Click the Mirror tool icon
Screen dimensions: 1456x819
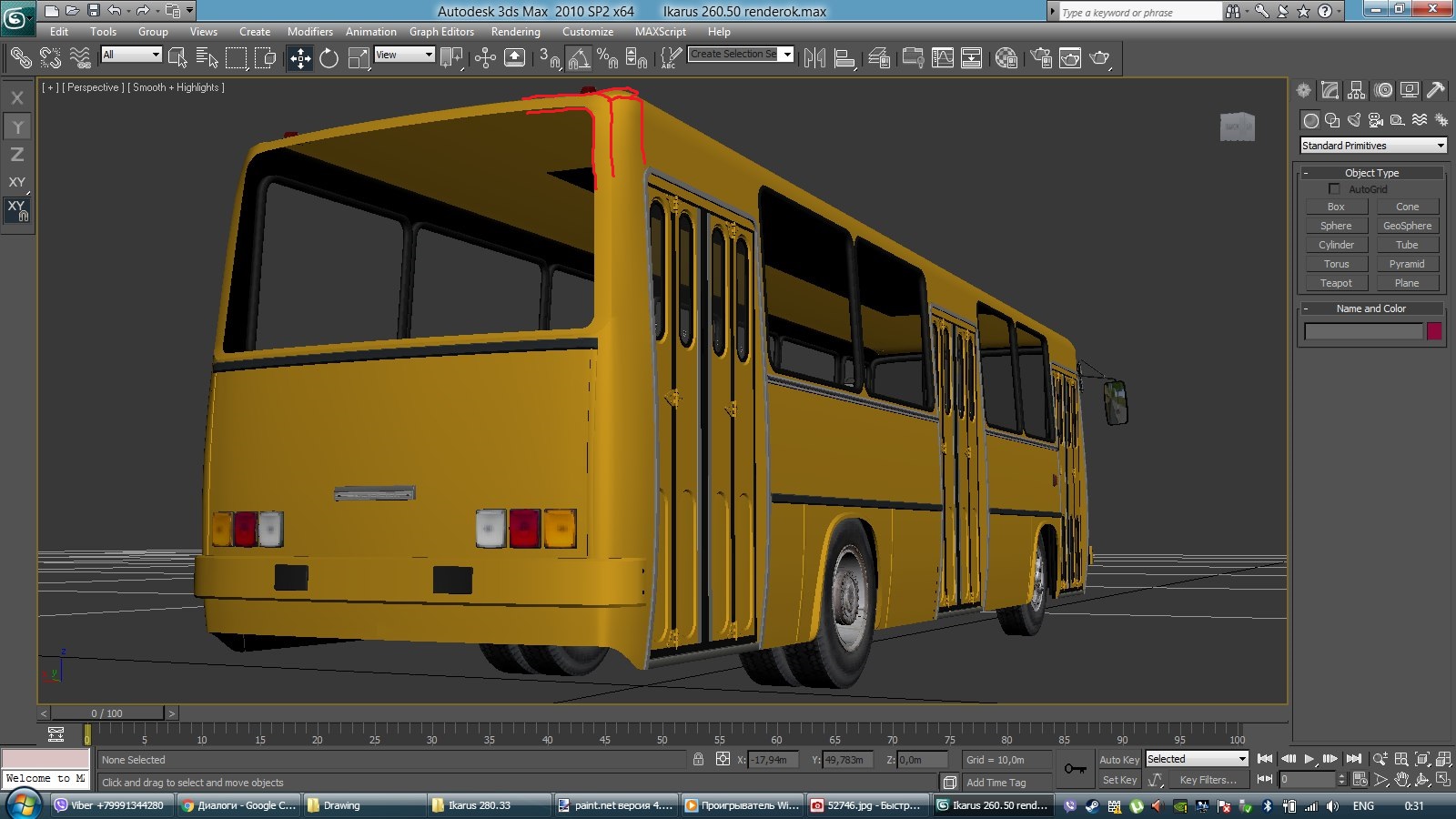click(x=814, y=58)
